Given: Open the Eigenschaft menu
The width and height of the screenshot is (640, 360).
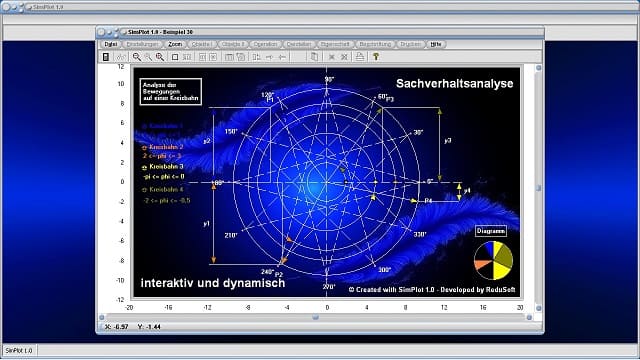Looking at the screenshot, I should coord(335,44).
